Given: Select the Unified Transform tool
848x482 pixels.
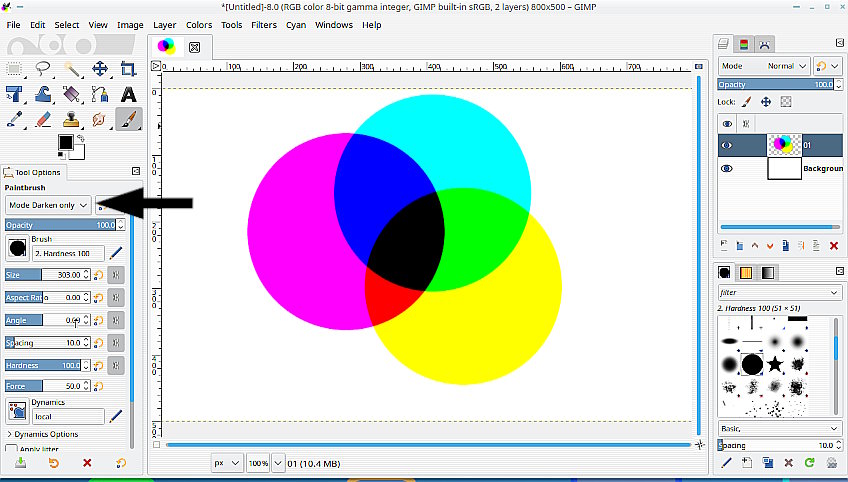Looking at the screenshot, I should point(14,94).
